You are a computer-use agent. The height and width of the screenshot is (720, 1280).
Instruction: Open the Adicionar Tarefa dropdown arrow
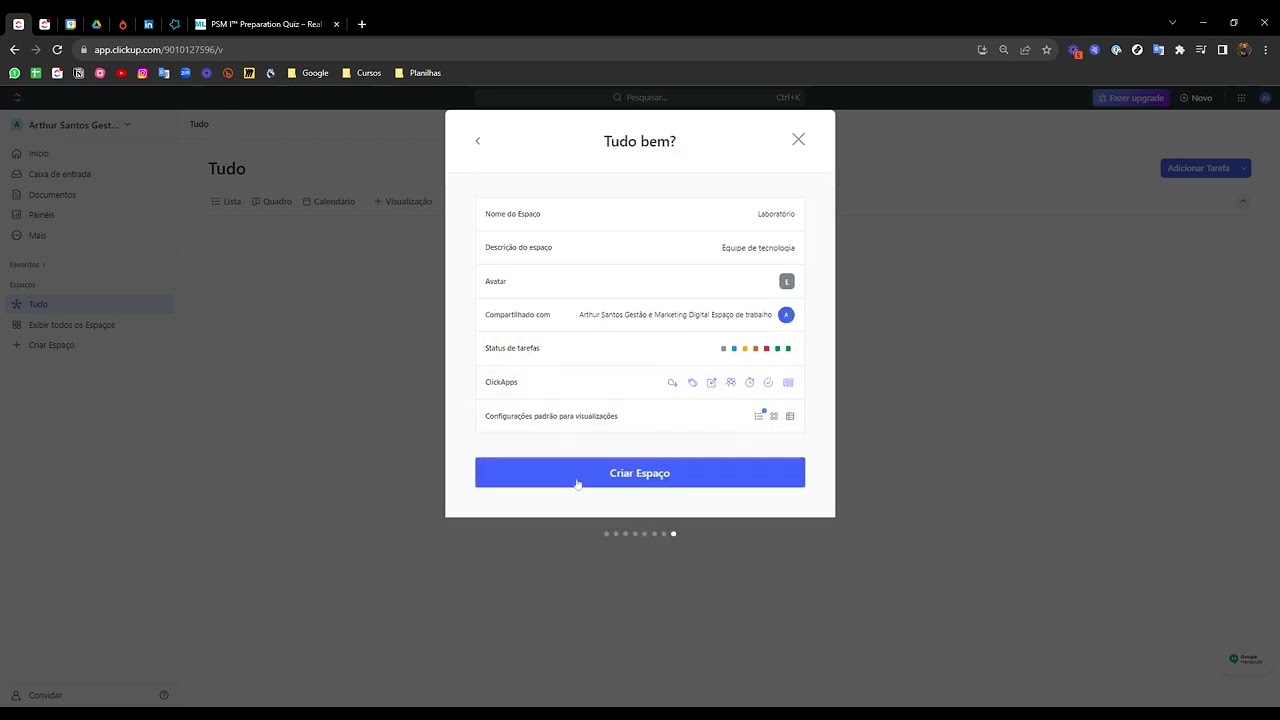click(1244, 168)
